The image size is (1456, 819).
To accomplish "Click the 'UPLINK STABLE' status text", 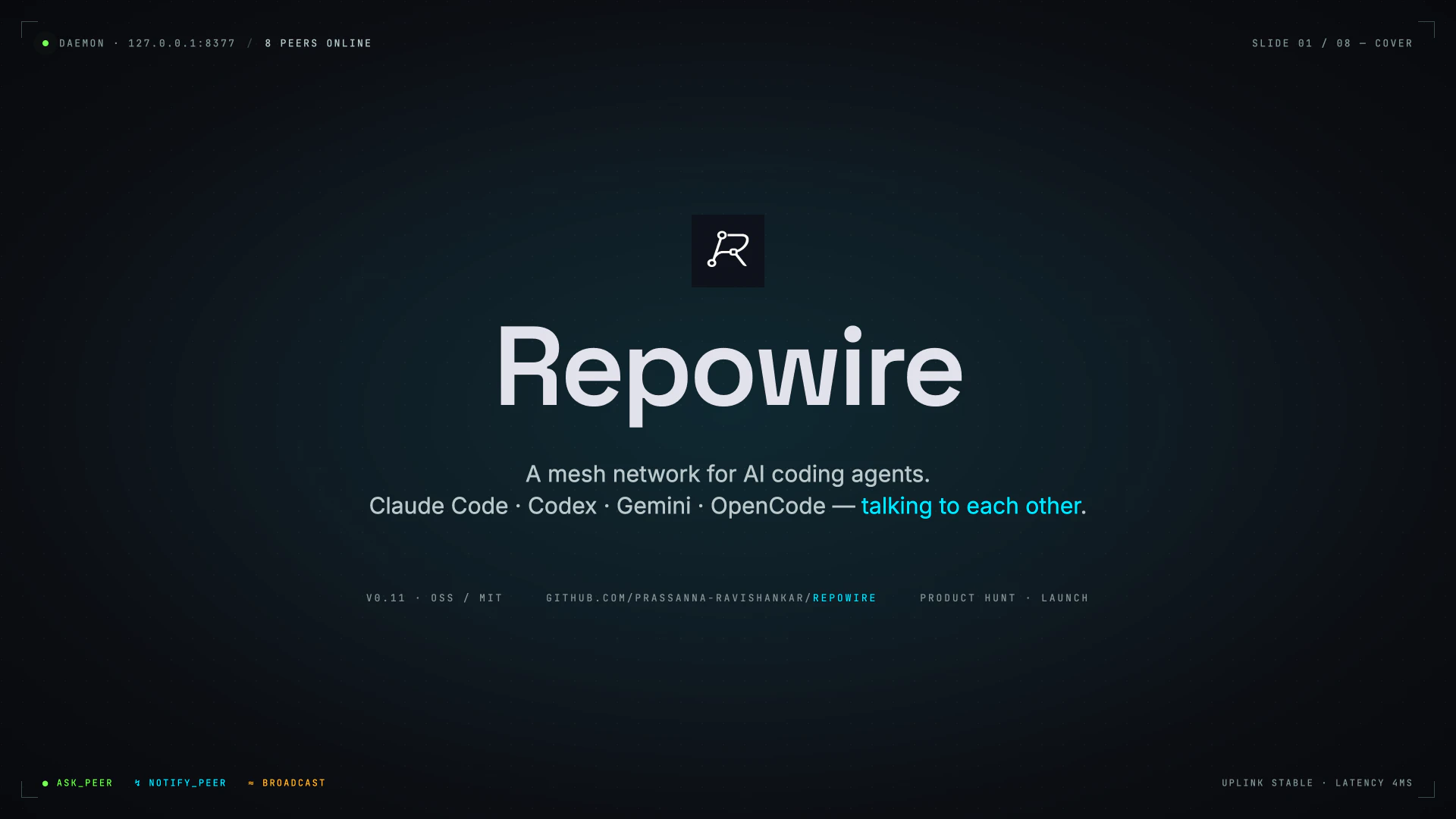I will point(1267,783).
